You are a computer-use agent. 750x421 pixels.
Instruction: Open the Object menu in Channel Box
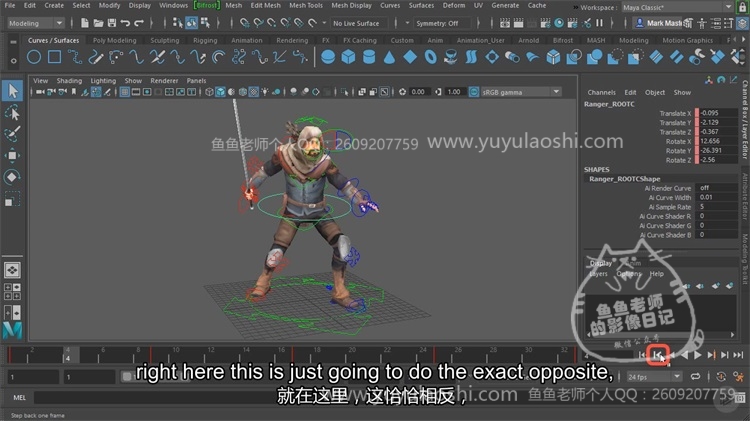655,92
